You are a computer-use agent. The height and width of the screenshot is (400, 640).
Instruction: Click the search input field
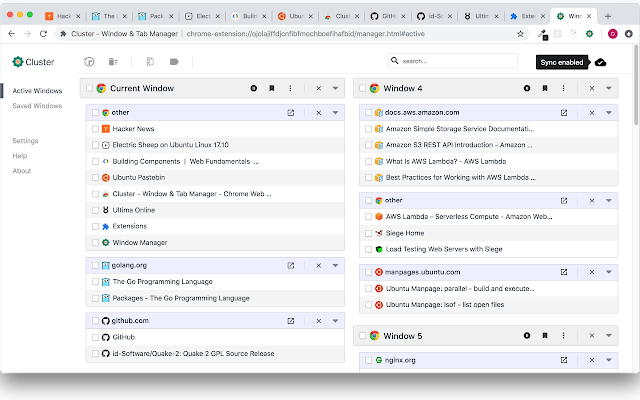[x=452, y=61]
